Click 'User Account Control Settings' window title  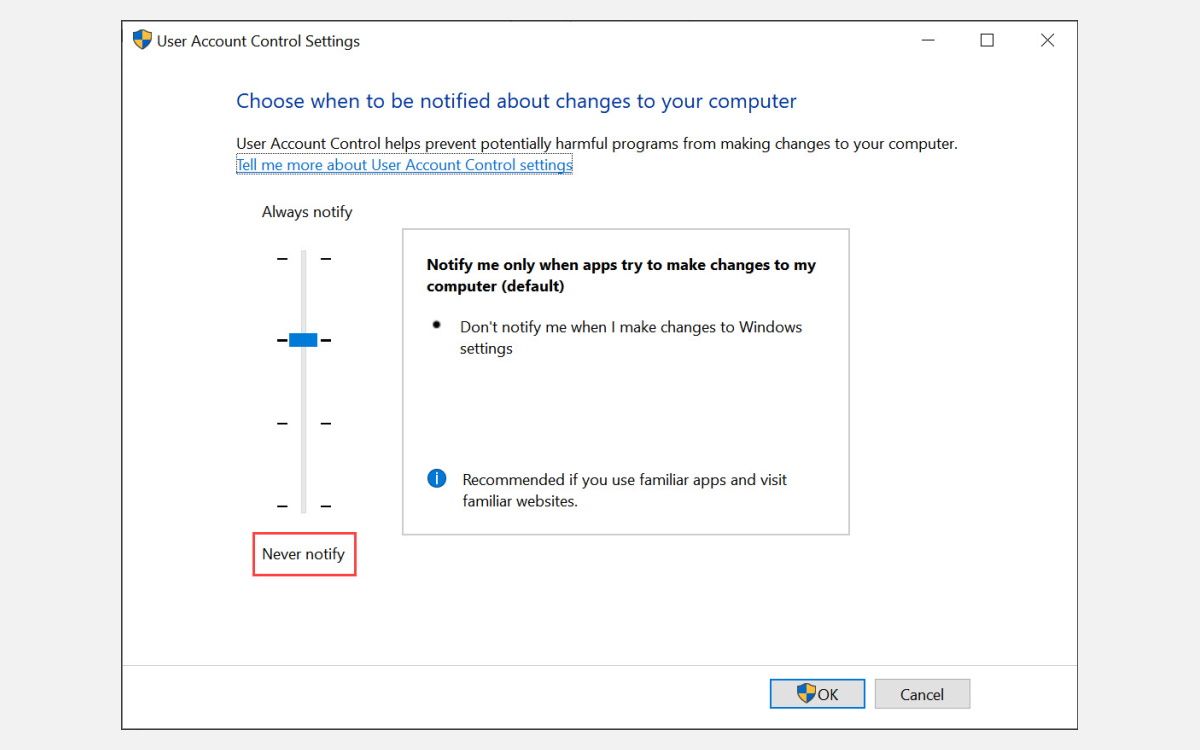(x=258, y=41)
